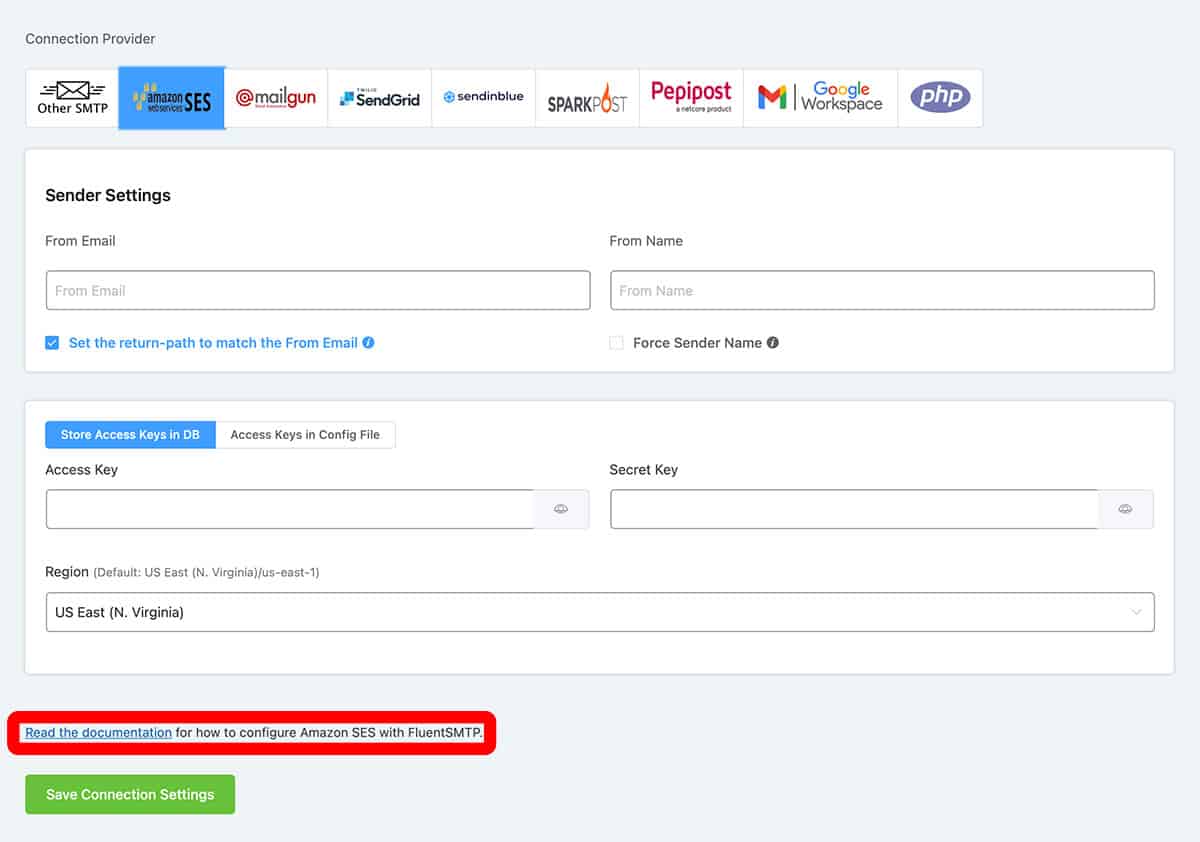Choose the PHP mail provider
The image size is (1200, 842).
940,98
